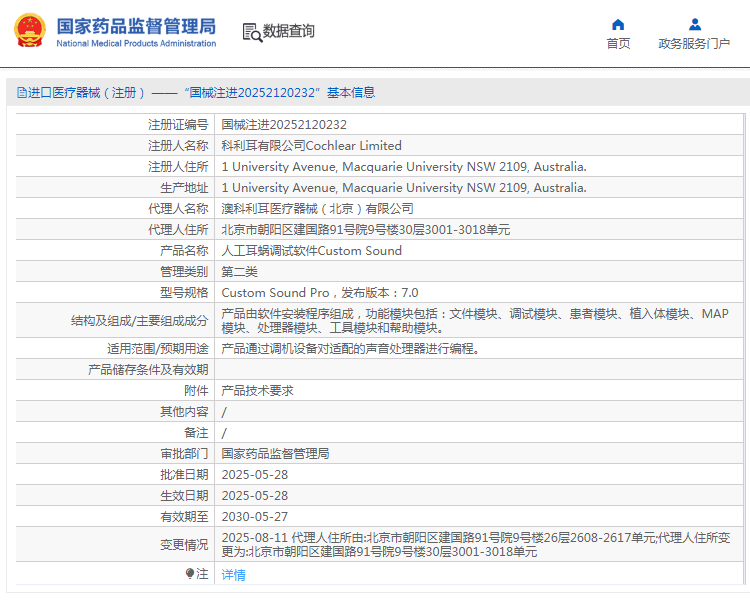Click the 首页 house icon
This screenshot has width=750, height=600.
coord(618,24)
